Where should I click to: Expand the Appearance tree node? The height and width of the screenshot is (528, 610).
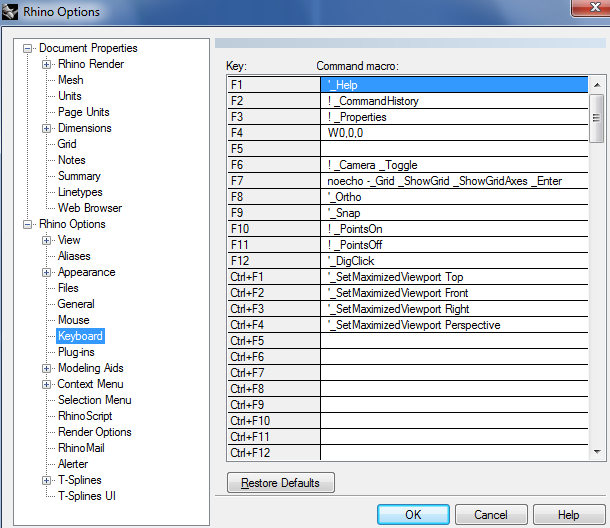click(47, 272)
